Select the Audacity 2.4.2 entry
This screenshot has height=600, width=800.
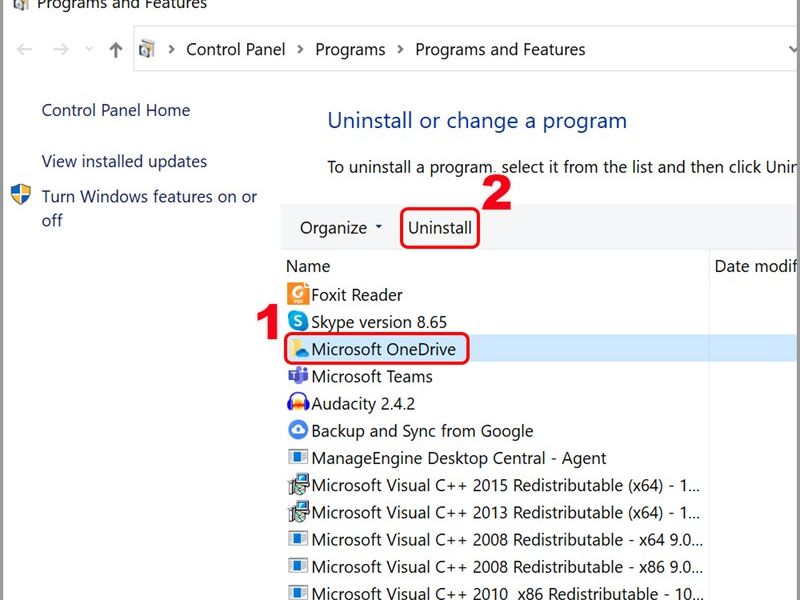(x=363, y=404)
